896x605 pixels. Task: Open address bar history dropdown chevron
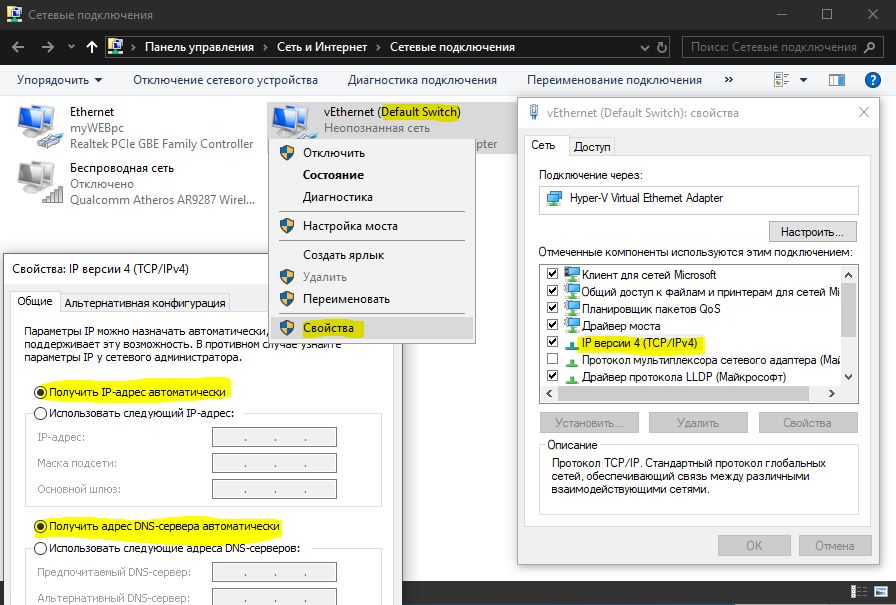tap(645, 47)
